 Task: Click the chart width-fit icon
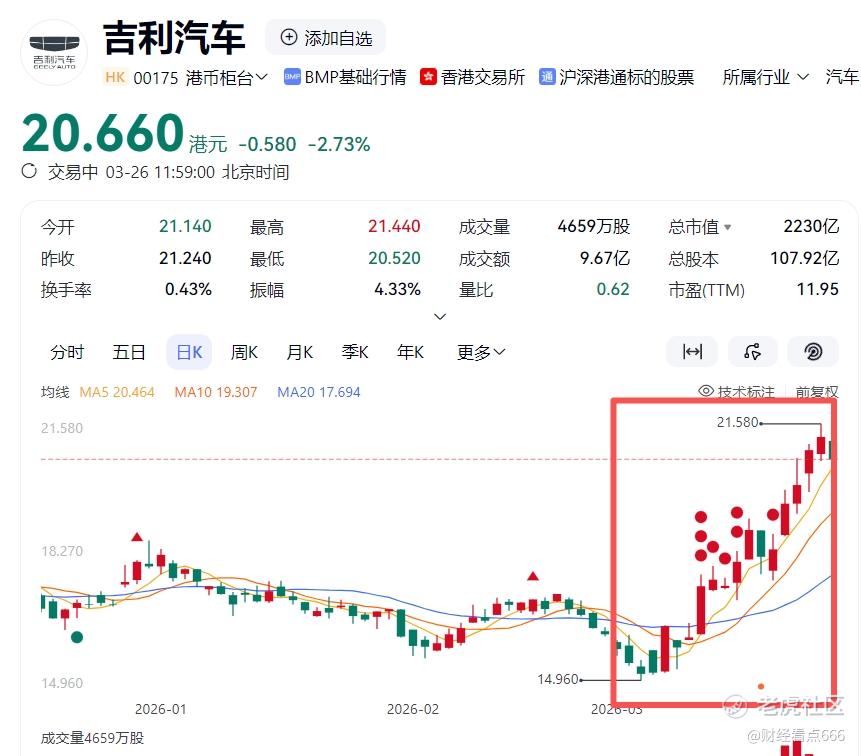[x=692, y=351]
